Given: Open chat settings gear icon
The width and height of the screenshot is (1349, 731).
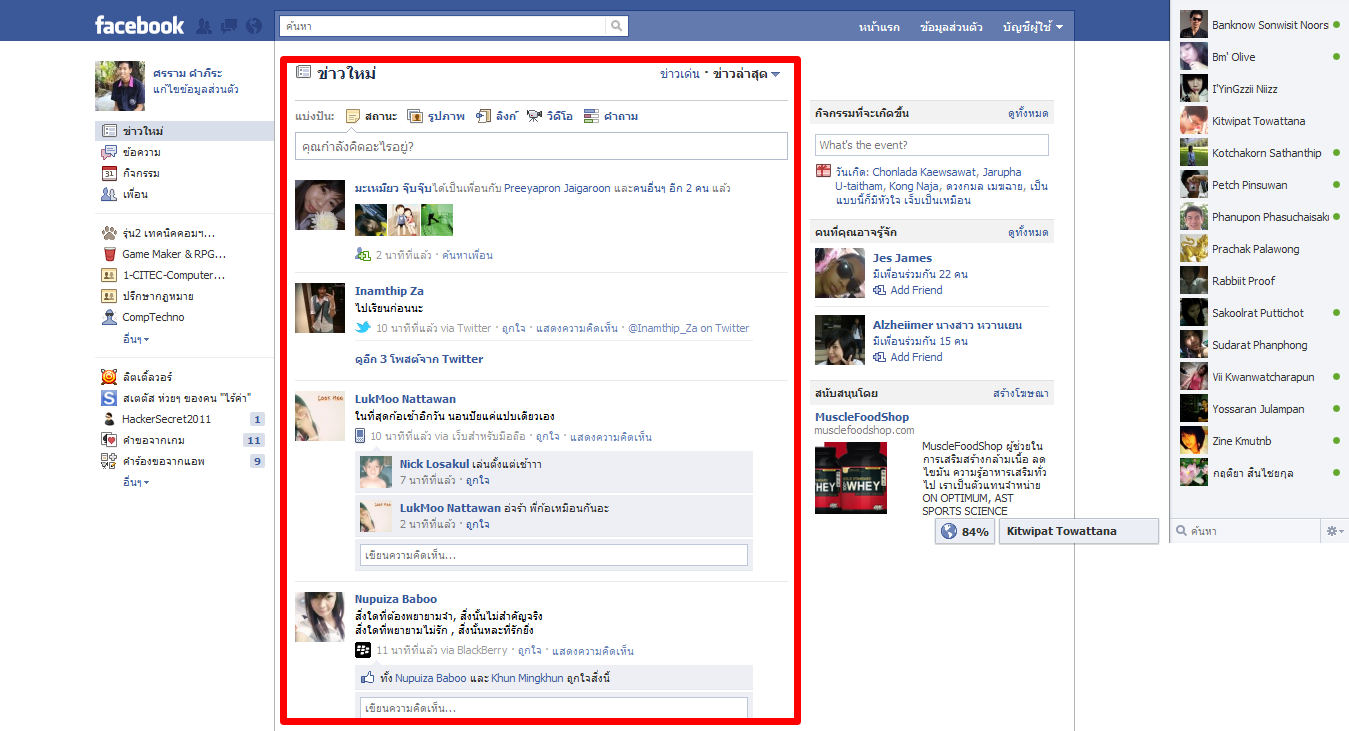Looking at the screenshot, I should tap(1335, 531).
